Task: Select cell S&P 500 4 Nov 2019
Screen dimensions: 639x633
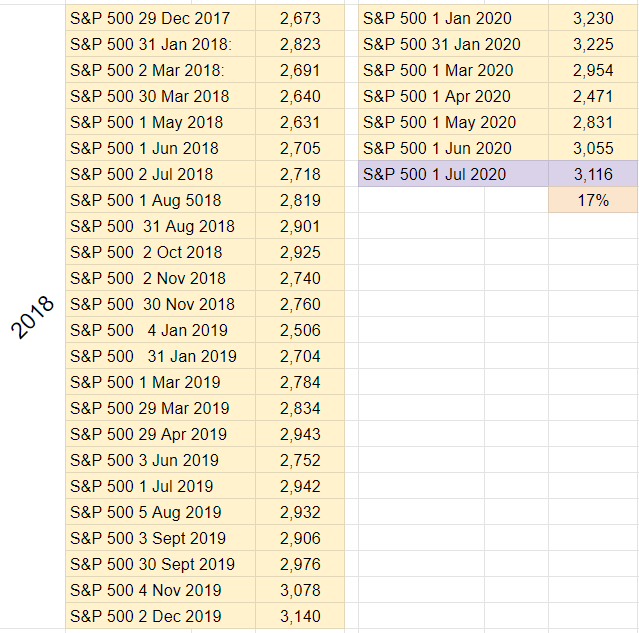Action: tap(160, 590)
